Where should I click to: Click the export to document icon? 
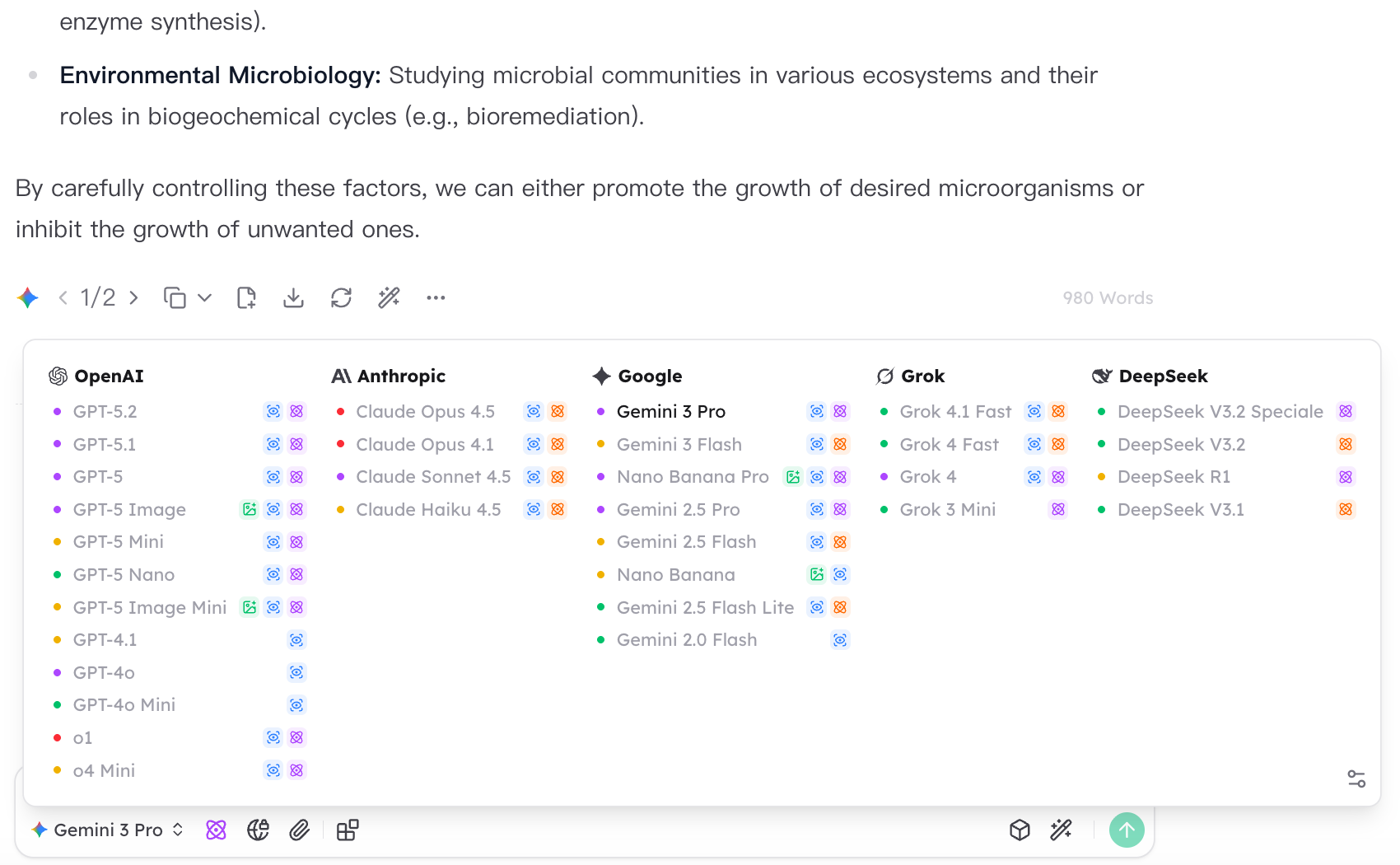pyautogui.click(x=246, y=298)
